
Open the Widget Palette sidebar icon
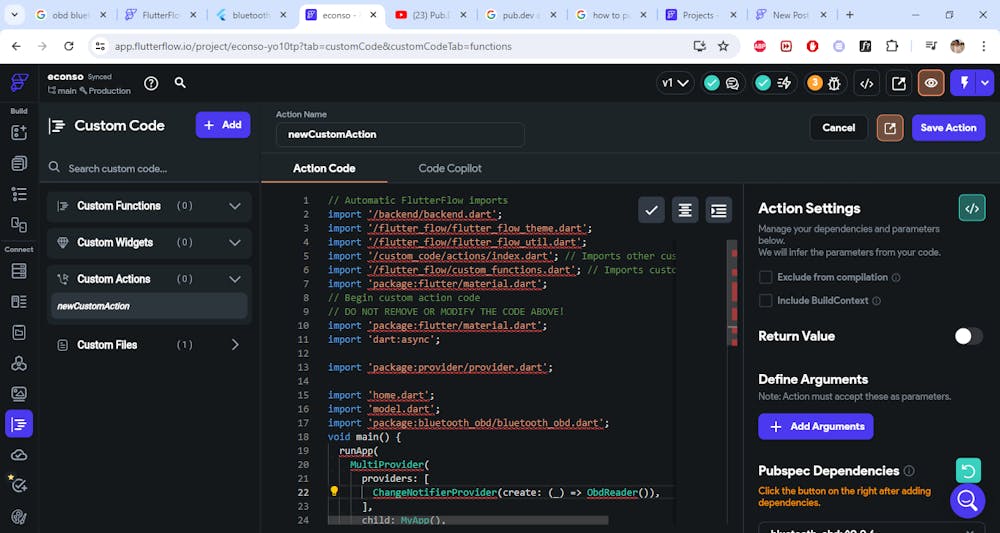[19, 133]
